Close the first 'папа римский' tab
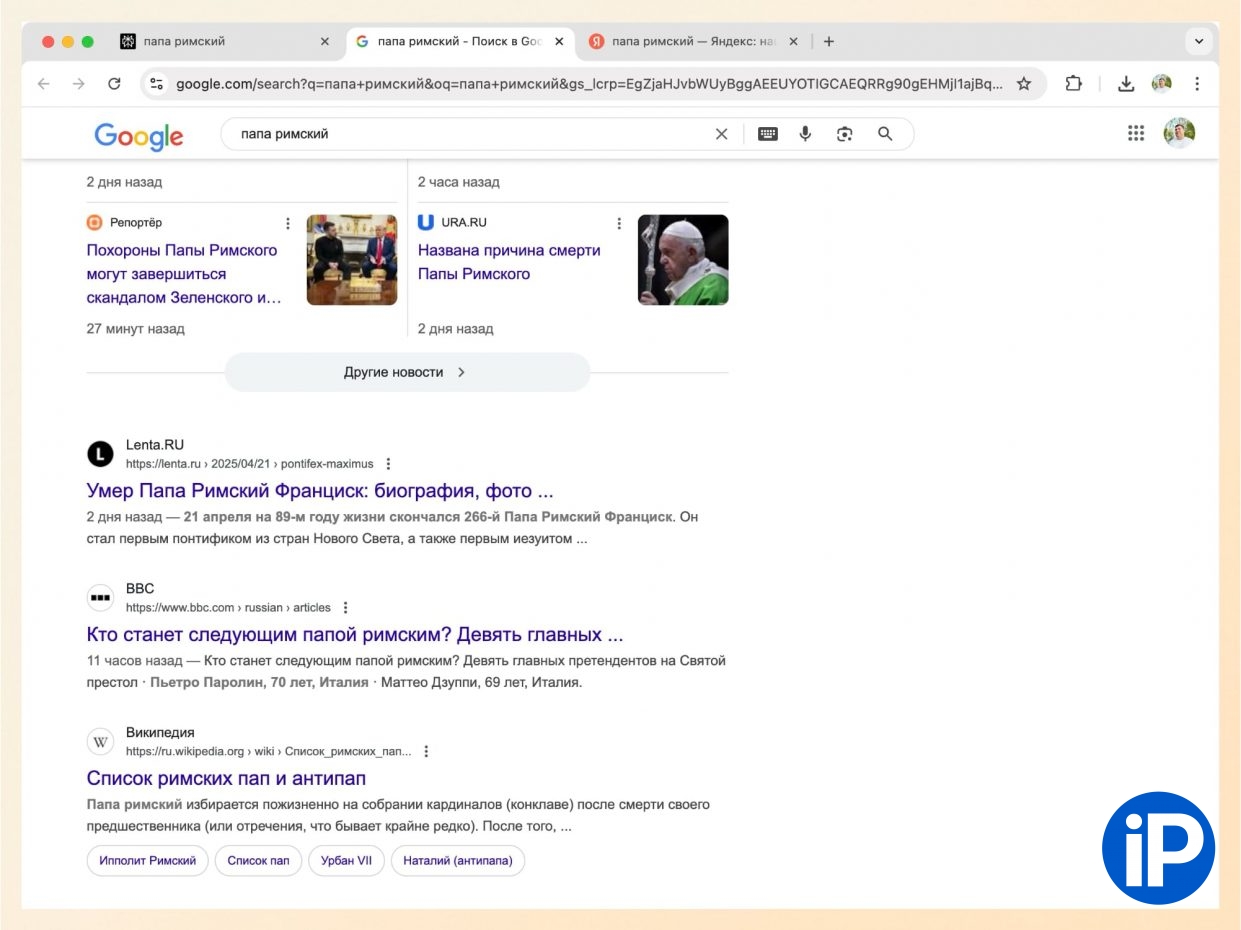 point(324,42)
